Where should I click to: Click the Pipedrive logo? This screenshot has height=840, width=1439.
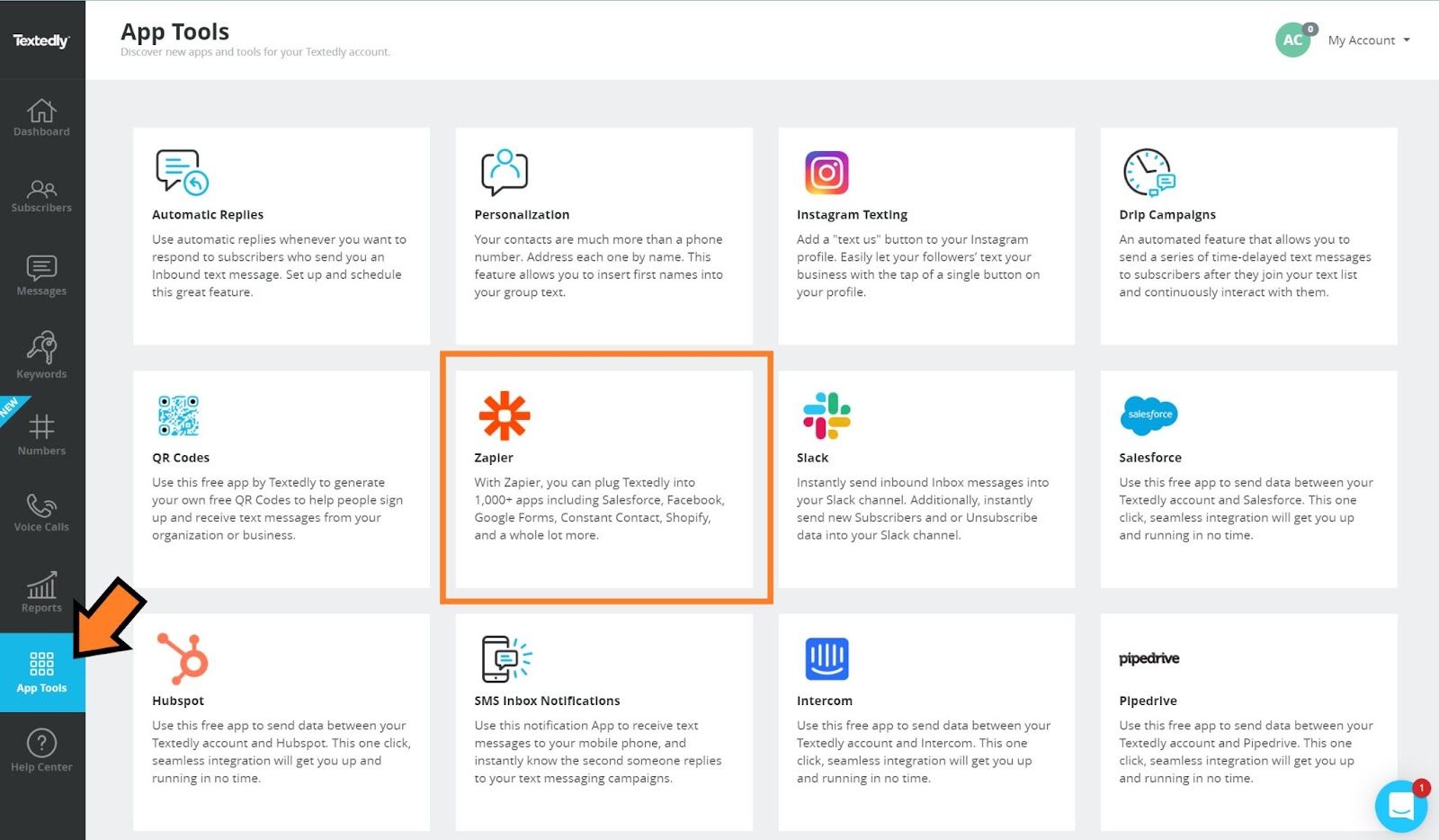(1149, 658)
